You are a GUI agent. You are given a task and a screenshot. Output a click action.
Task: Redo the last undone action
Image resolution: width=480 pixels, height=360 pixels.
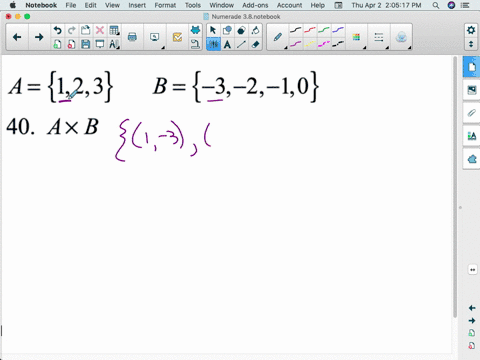(71, 30)
